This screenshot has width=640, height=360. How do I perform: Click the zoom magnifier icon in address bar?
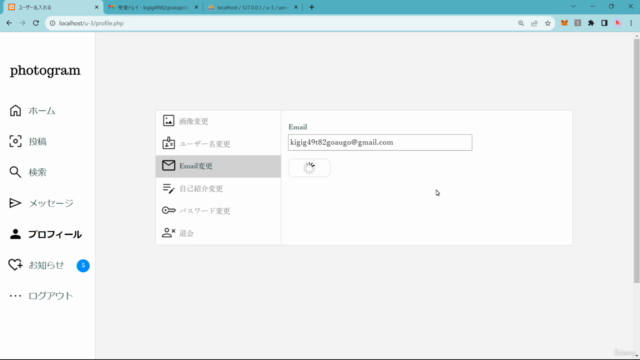point(521,23)
